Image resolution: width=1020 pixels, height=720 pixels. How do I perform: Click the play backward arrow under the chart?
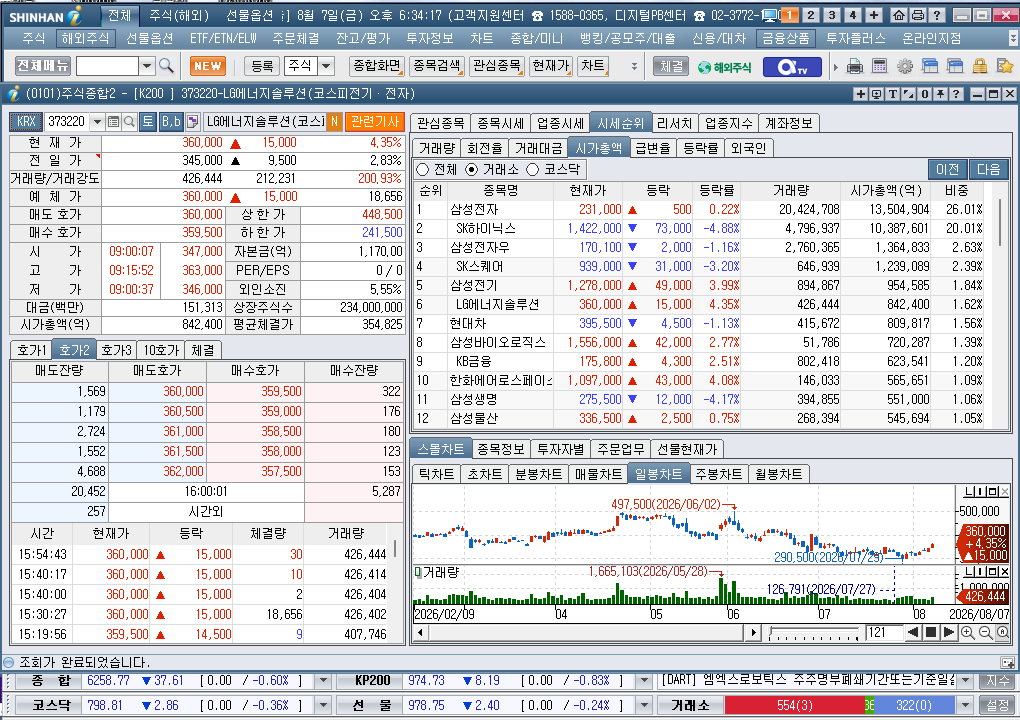913,632
